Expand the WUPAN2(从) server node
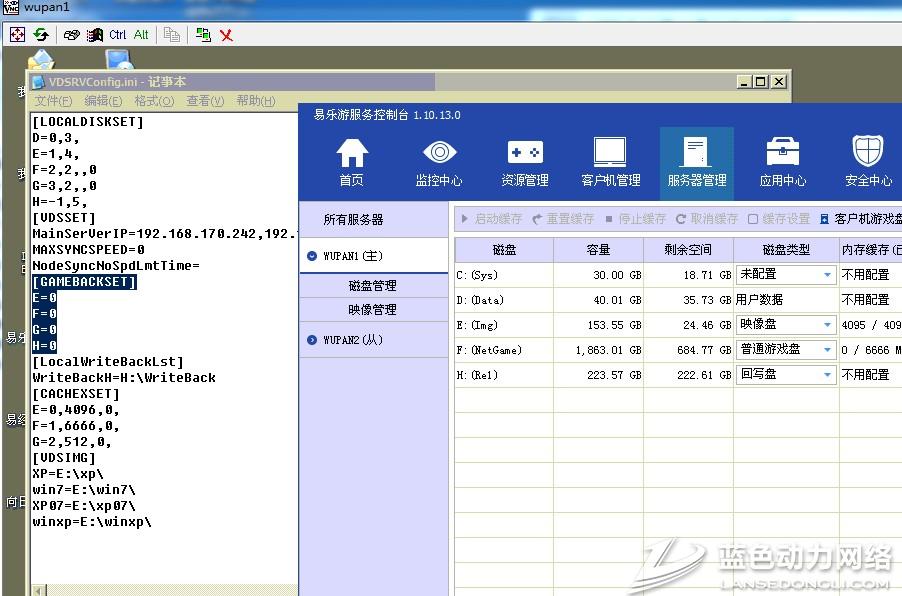Image resolution: width=902 pixels, height=596 pixels. click(312, 340)
